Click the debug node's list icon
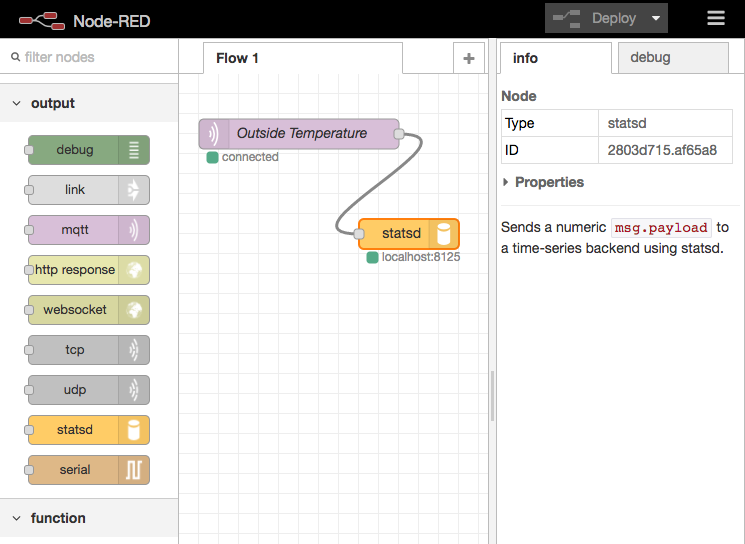The image size is (745, 544). click(134, 150)
